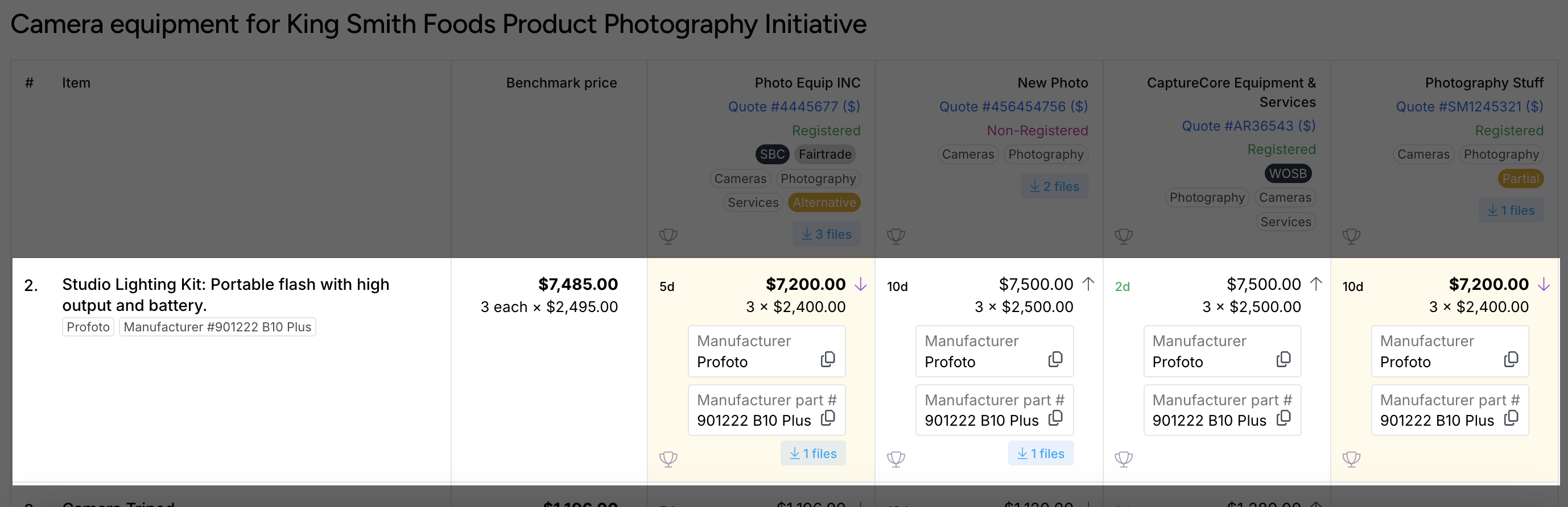Copy Profoto manufacturer in Photo Equip INC cell
The width and height of the screenshot is (1568, 507).
tap(827, 359)
